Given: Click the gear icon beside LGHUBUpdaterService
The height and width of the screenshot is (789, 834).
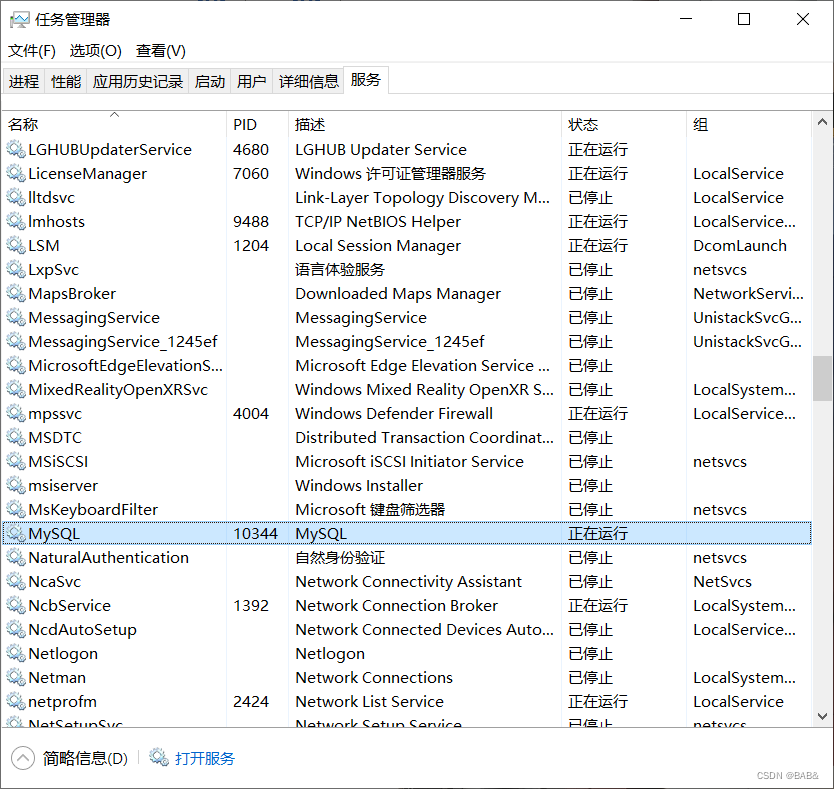Looking at the screenshot, I should pos(16,150).
